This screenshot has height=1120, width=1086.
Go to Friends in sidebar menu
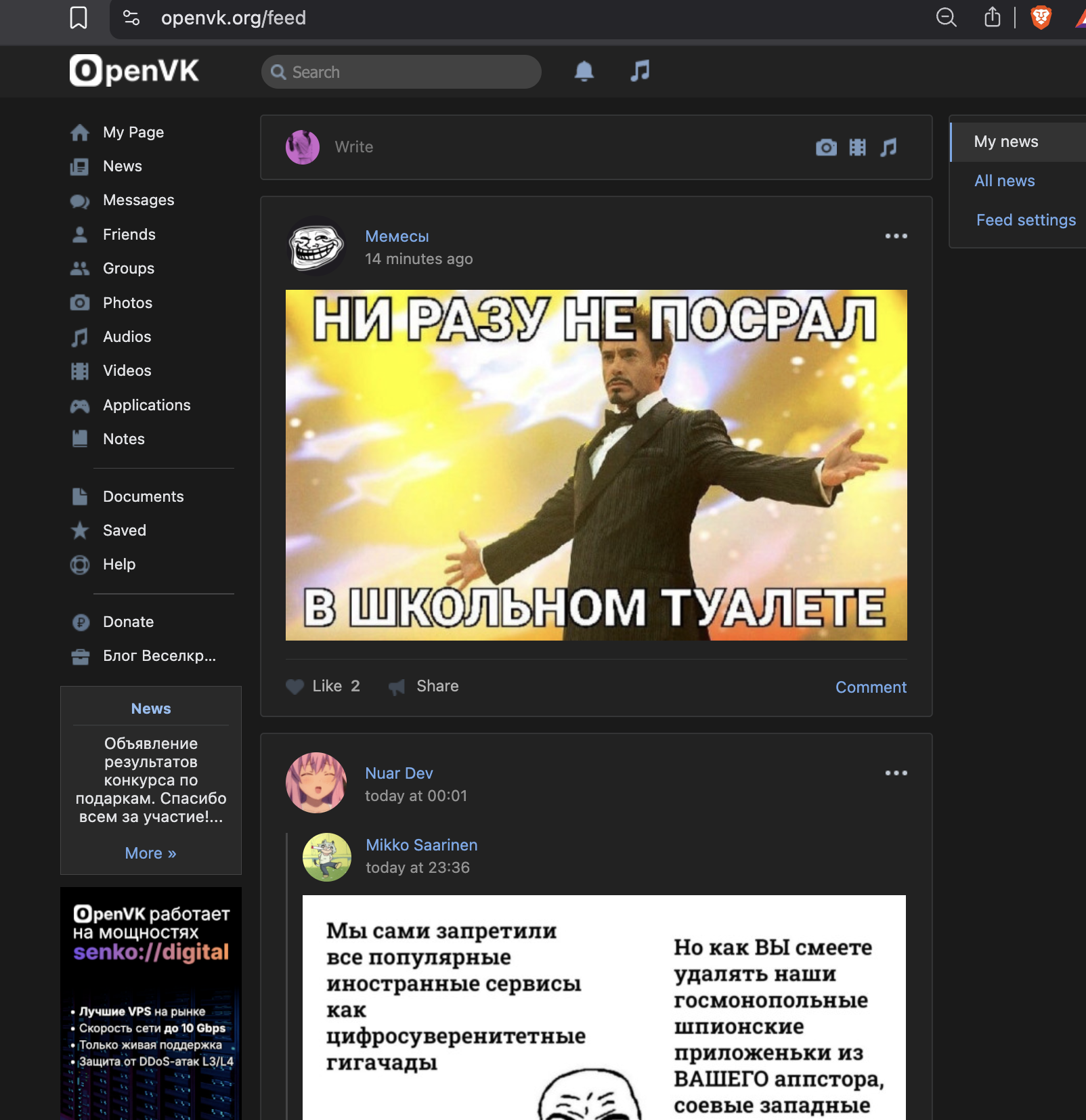pyautogui.click(x=129, y=235)
